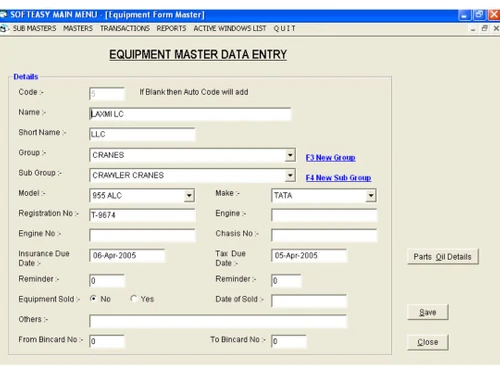500x375 pixels.
Task: Click the F3 New Group link
Action: pos(330,158)
